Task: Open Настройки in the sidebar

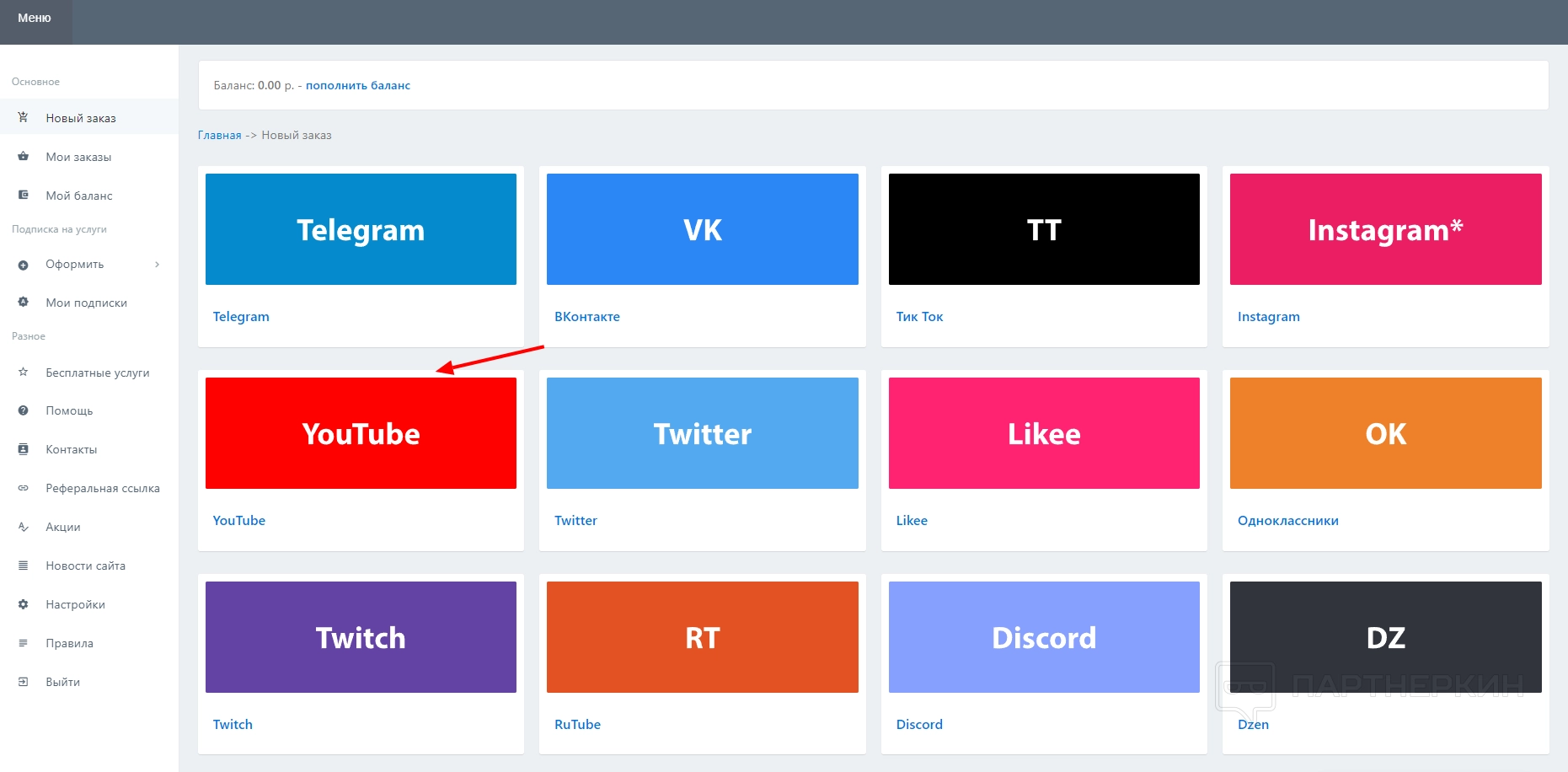Action: [x=89, y=605]
